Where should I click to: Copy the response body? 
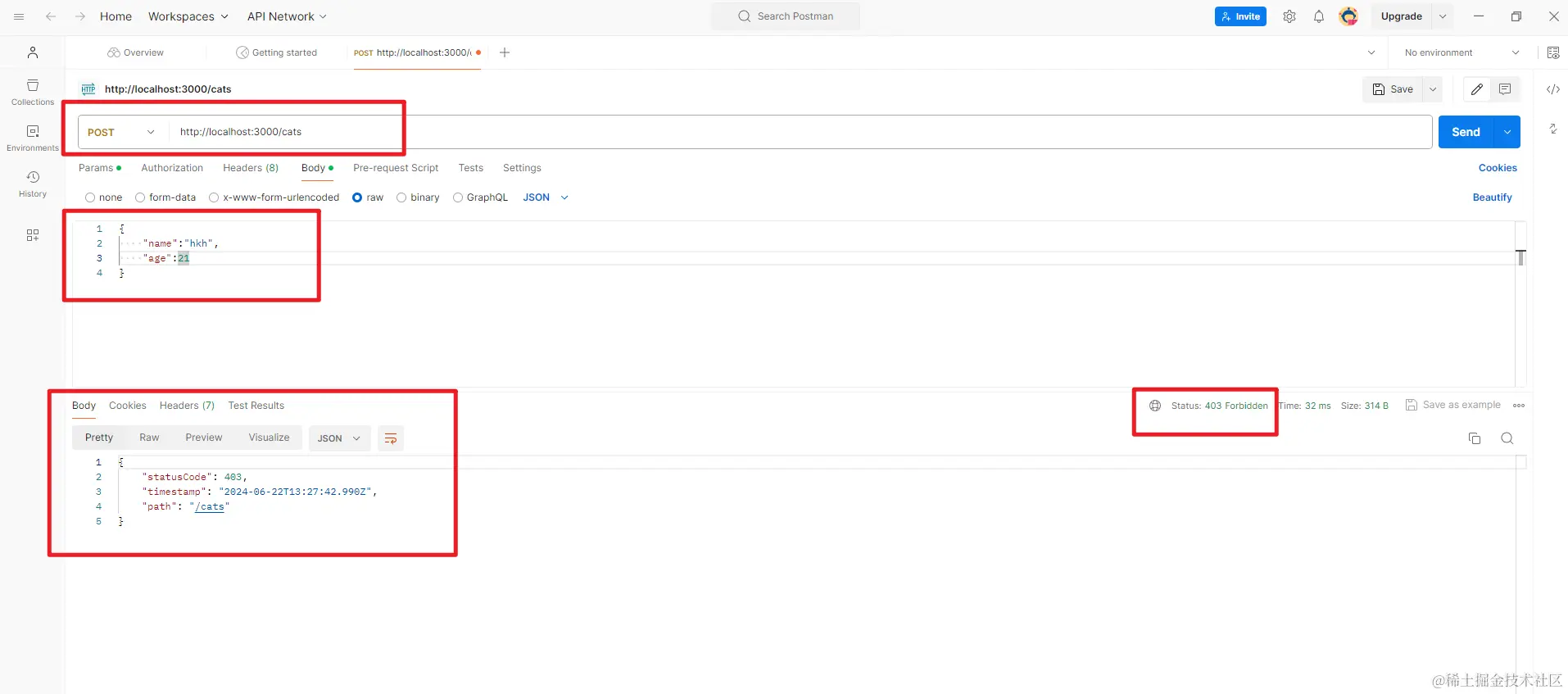(1475, 438)
